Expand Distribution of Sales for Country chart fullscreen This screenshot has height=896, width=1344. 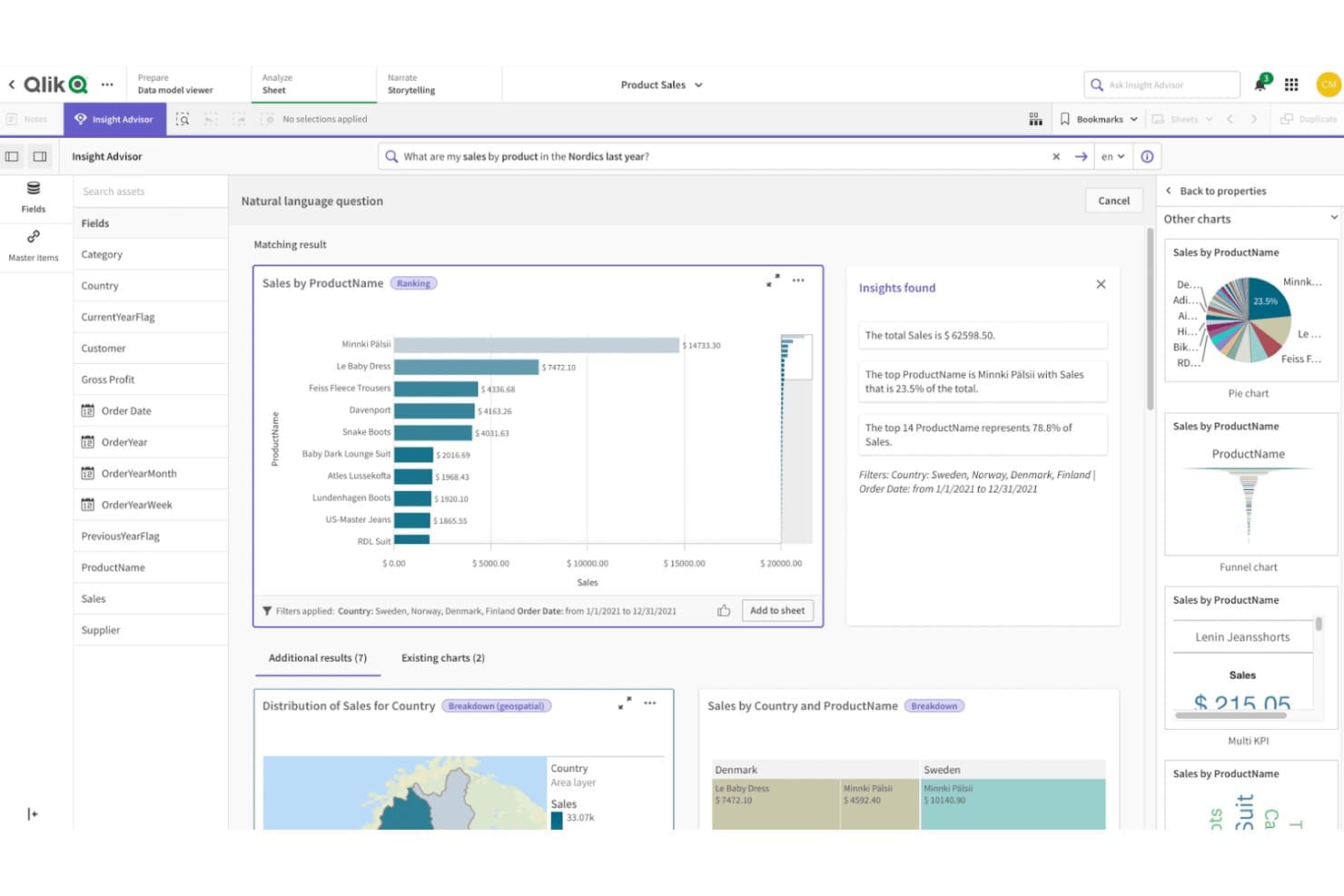click(x=625, y=704)
